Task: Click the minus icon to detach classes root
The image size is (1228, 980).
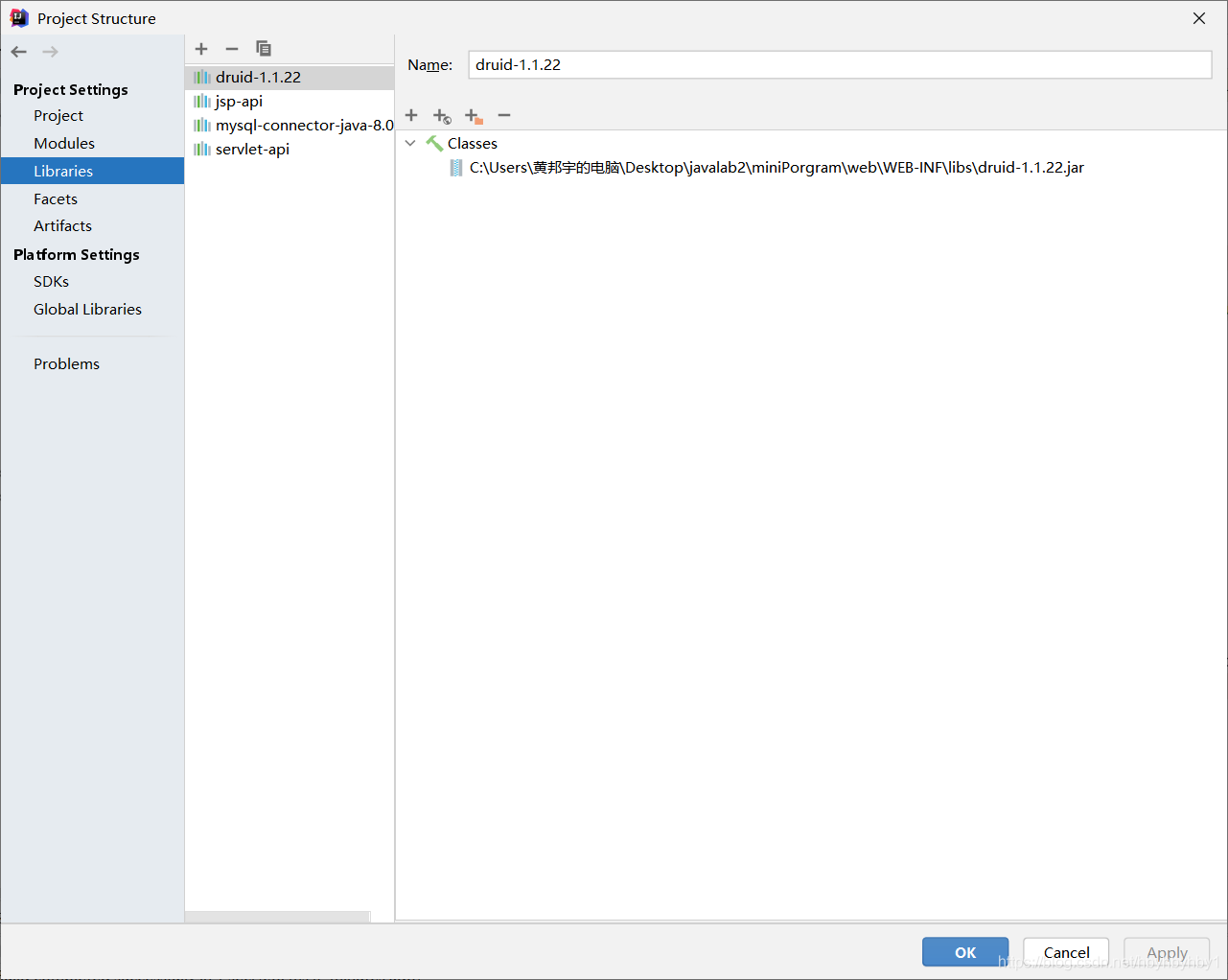Action: click(x=504, y=115)
